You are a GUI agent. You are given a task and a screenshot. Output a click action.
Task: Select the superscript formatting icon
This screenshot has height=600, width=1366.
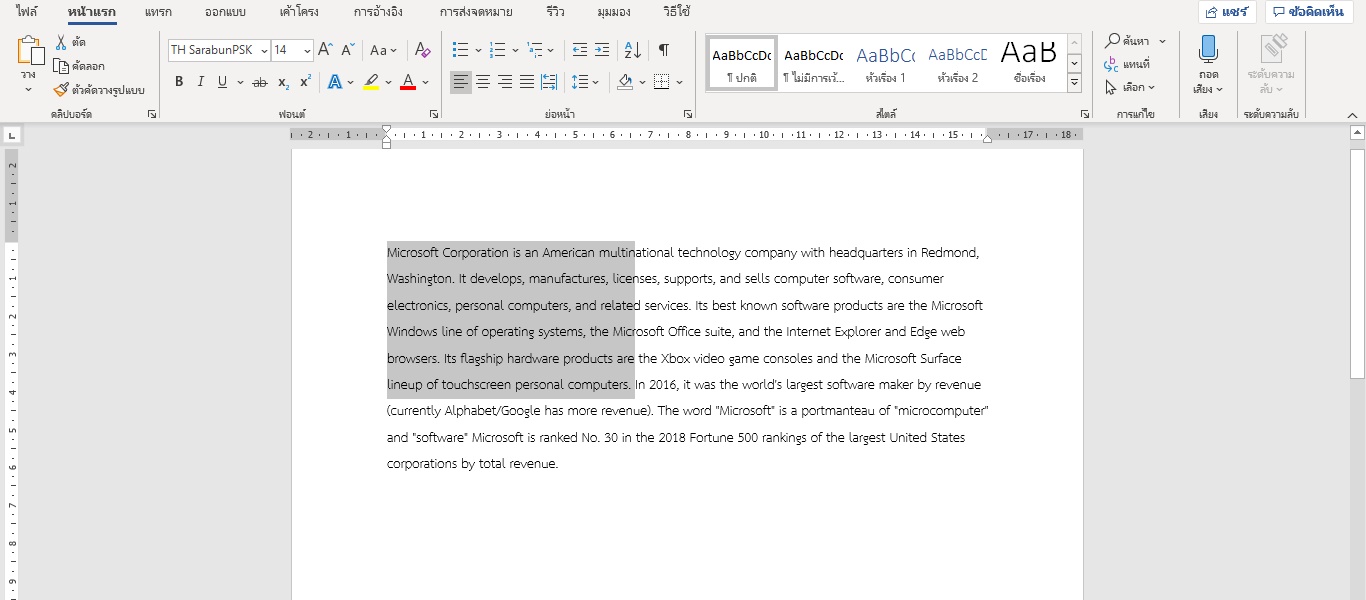[304, 82]
